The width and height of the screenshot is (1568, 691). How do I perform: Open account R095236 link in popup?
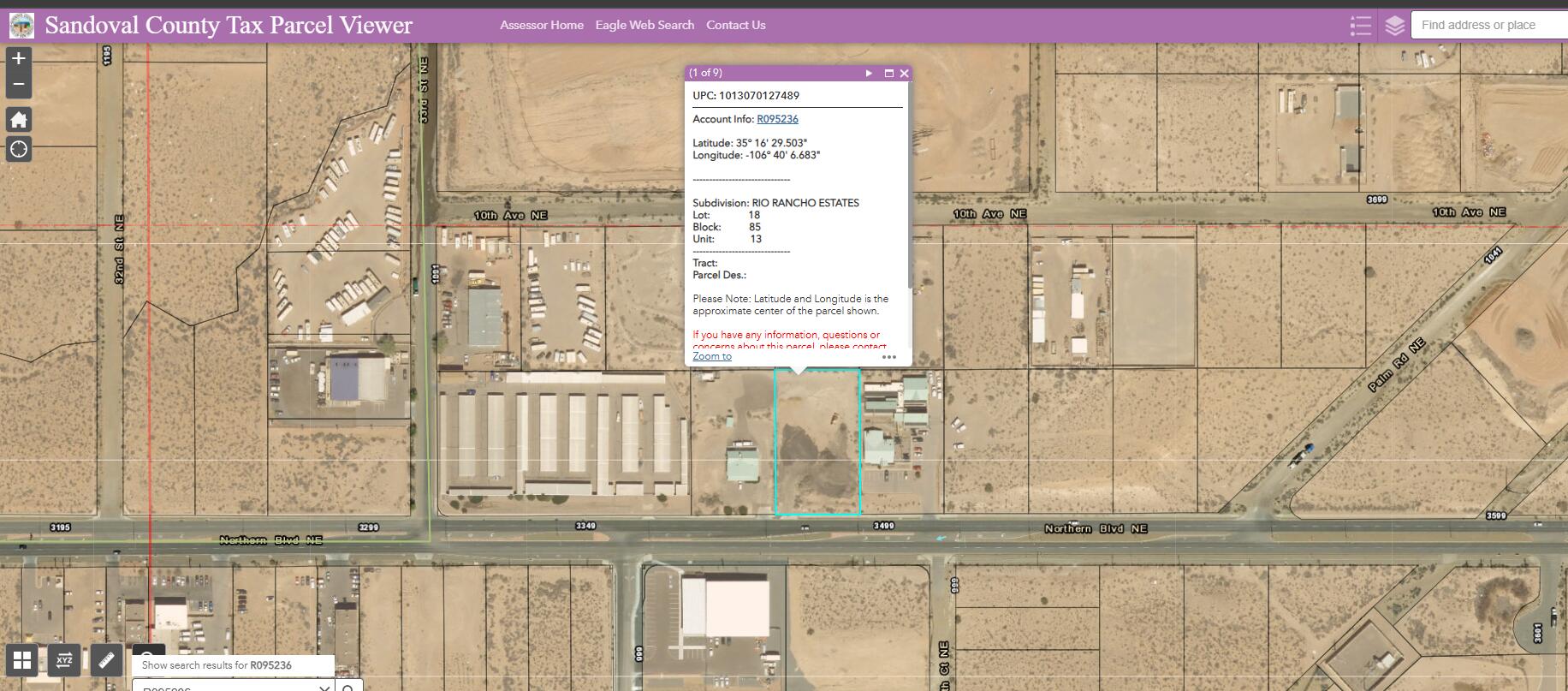click(777, 119)
